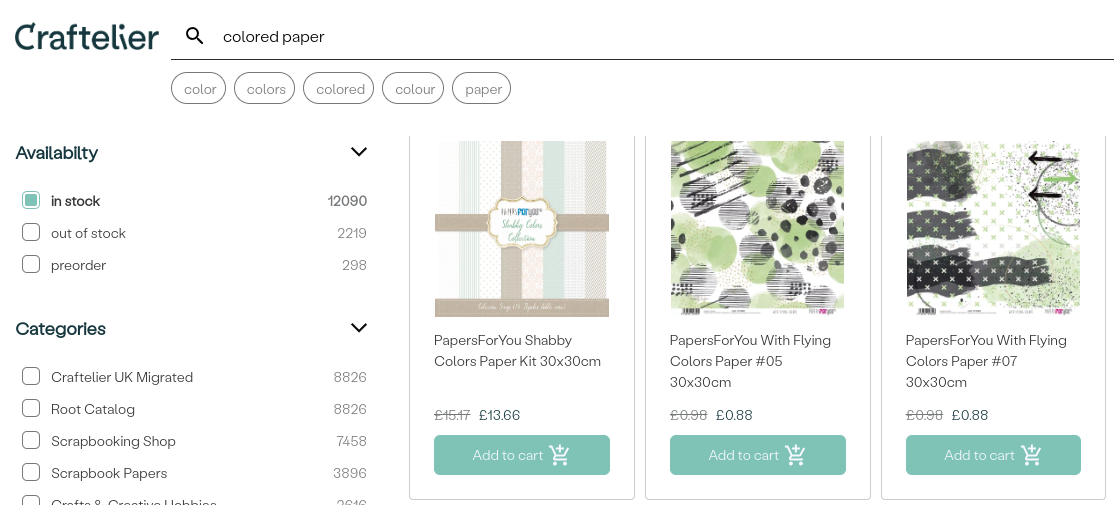
Task: Pick the "paper" suggestion chip
Action: point(483,89)
